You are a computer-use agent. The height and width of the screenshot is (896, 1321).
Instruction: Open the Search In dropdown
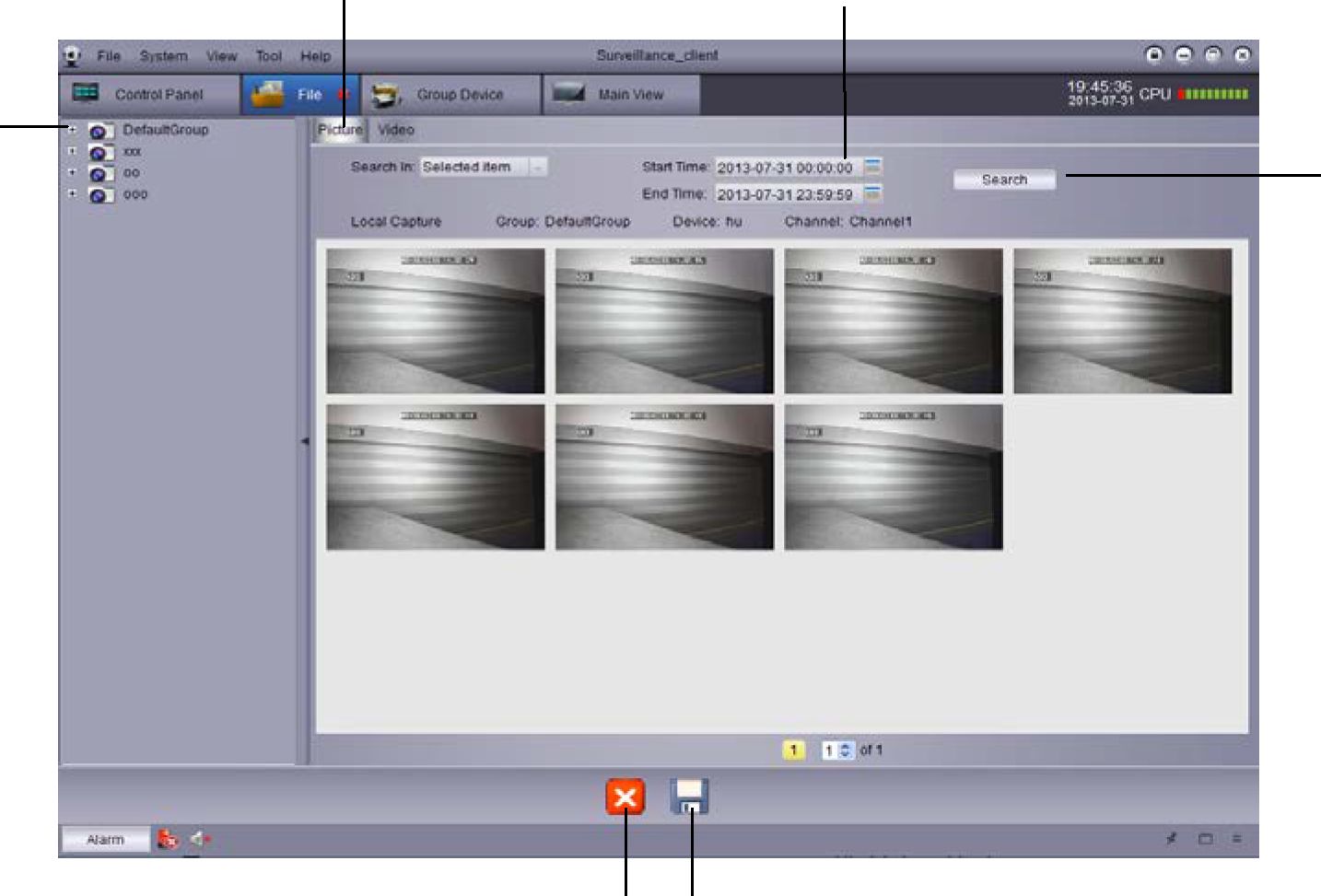pos(538,167)
